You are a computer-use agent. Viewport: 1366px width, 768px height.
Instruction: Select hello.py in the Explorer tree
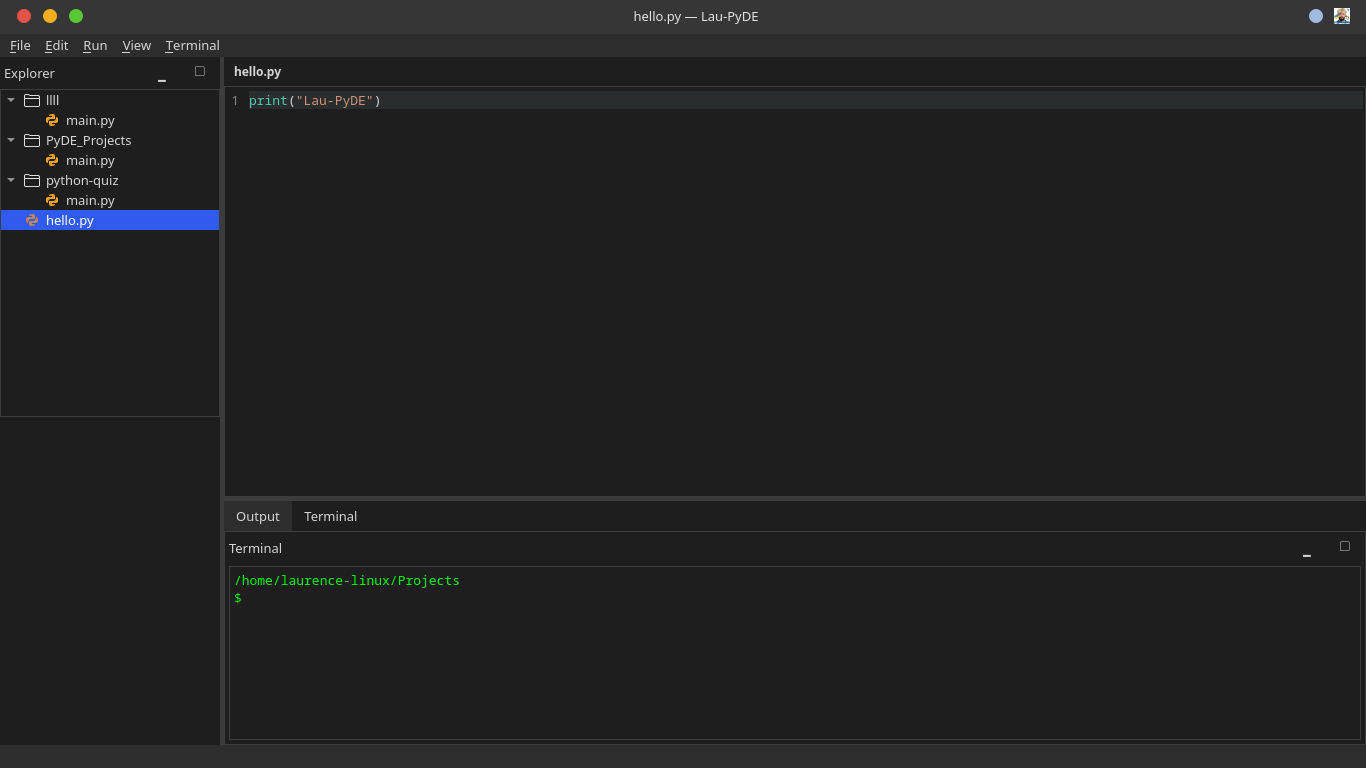point(110,220)
